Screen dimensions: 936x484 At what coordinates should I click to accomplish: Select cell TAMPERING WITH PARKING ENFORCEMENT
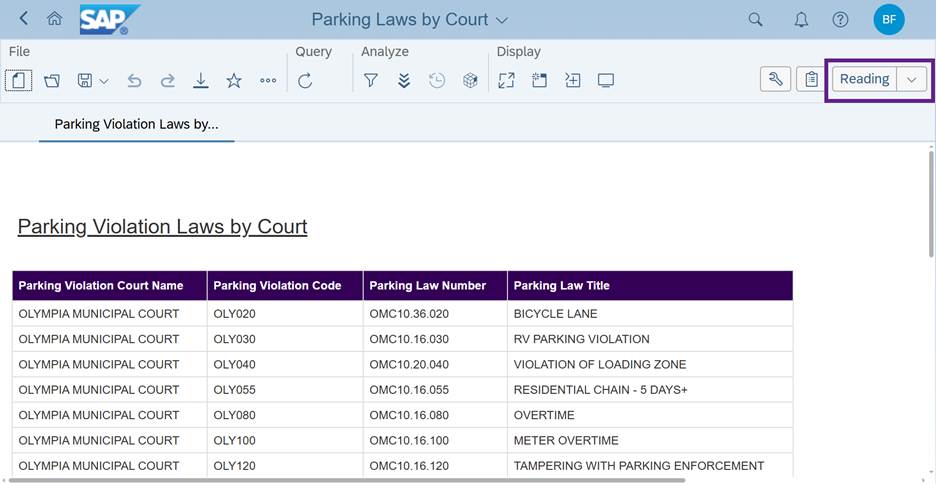click(x=650, y=465)
